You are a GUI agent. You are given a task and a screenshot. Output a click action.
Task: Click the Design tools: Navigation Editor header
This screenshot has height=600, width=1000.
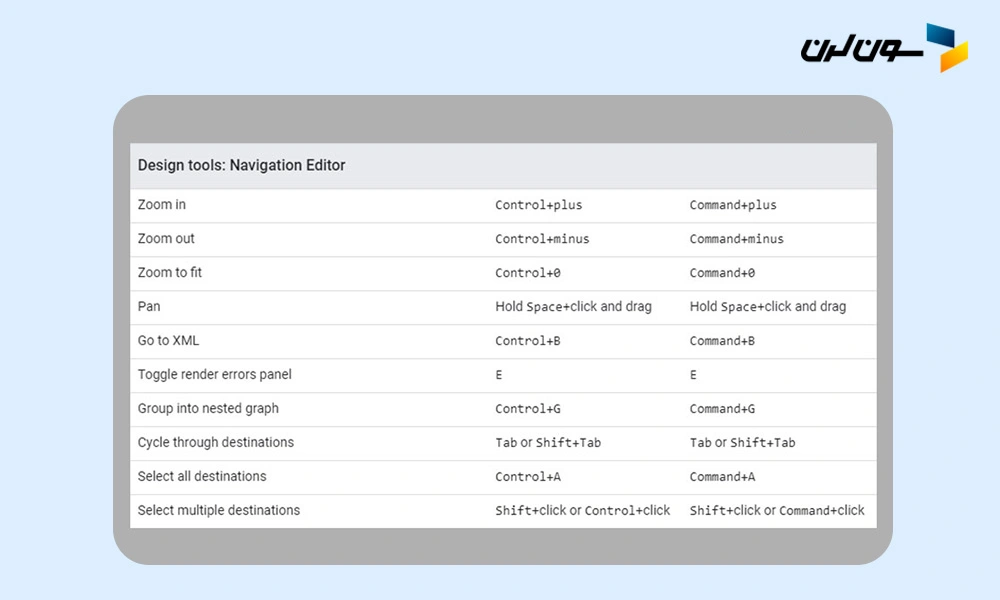[x=242, y=165]
